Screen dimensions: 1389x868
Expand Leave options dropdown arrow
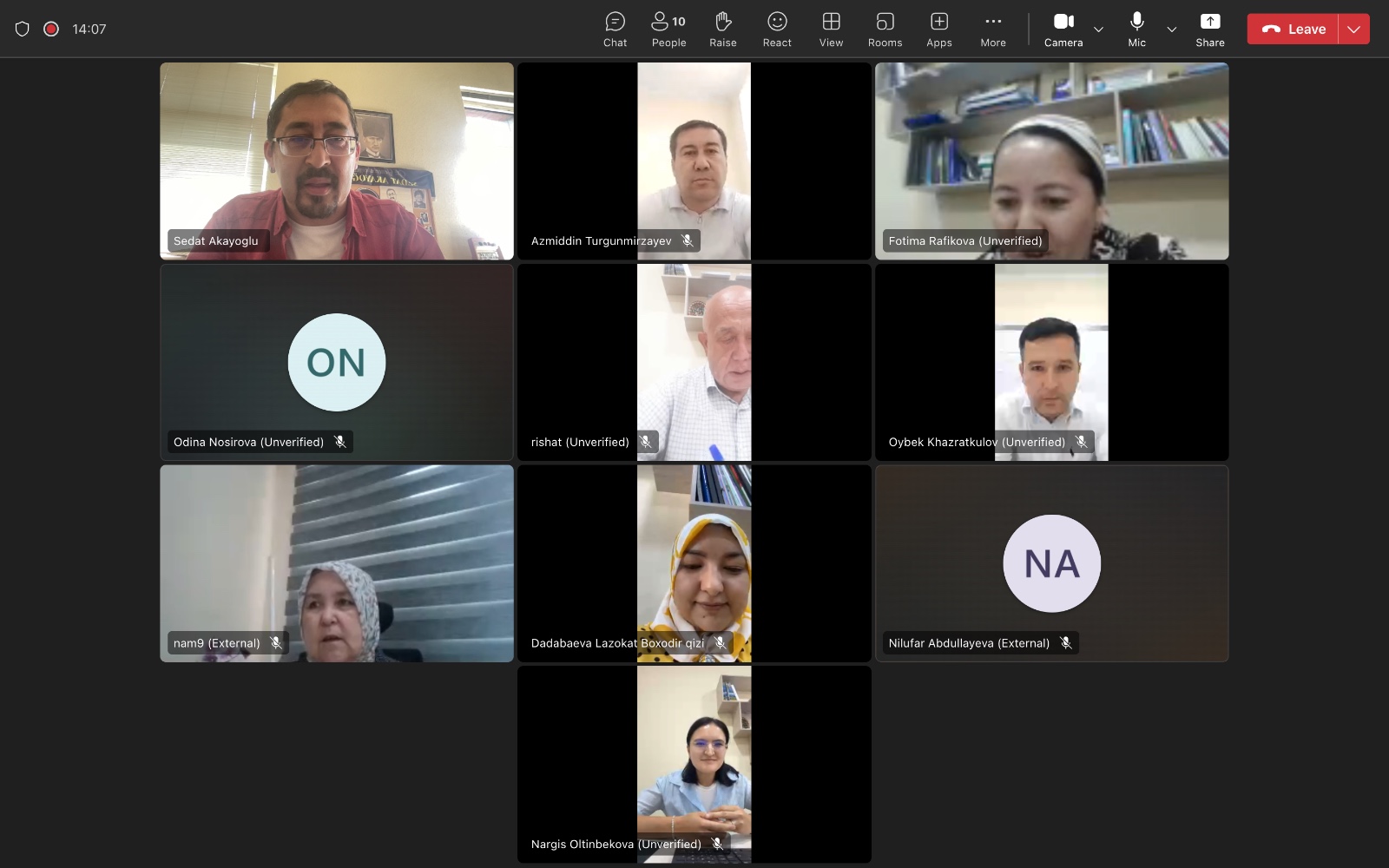pos(1354,29)
